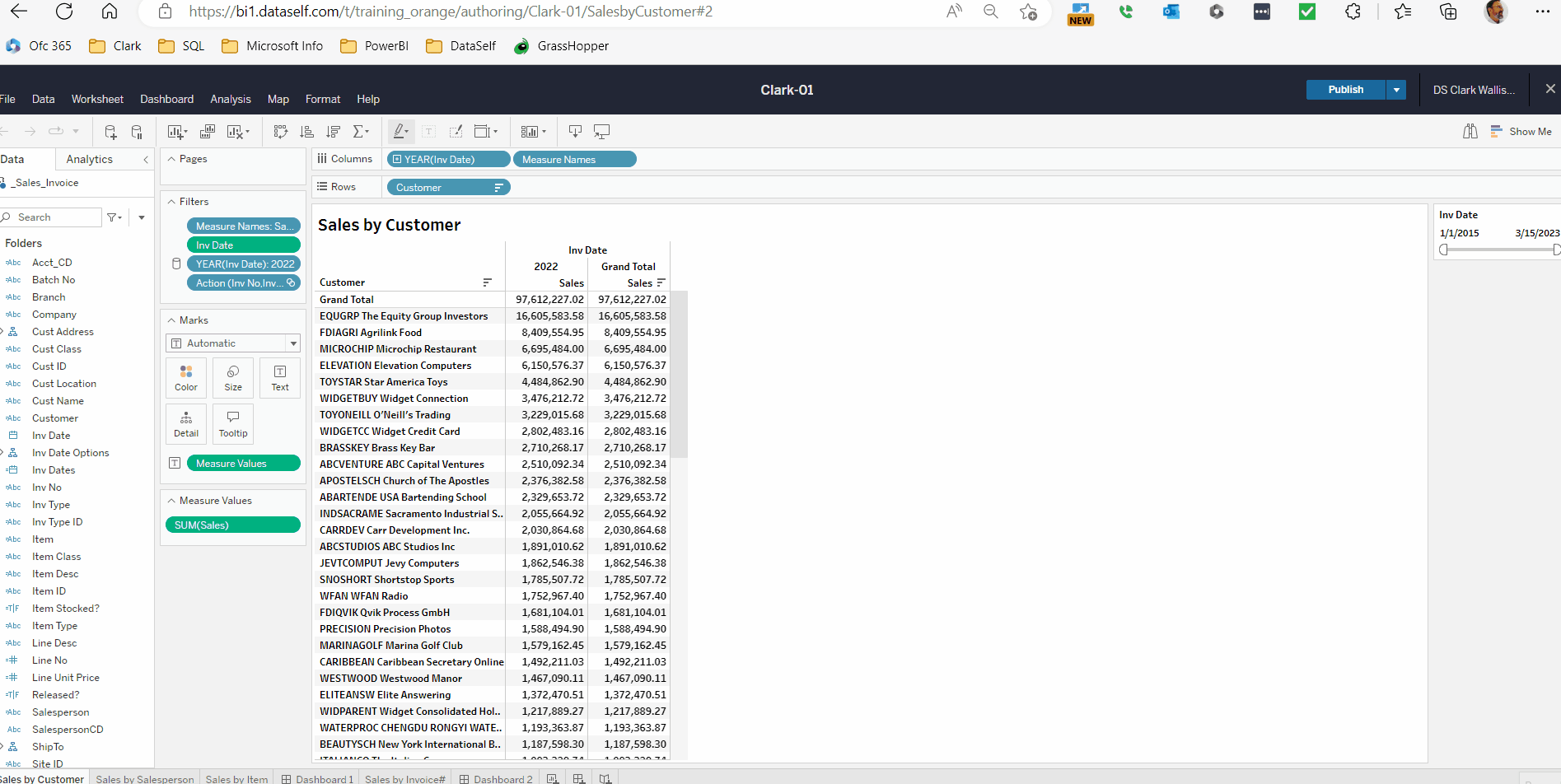Open the Publish button dropdown arrow
Screen dimensions: 1561x784
[x=1396, y=90]
